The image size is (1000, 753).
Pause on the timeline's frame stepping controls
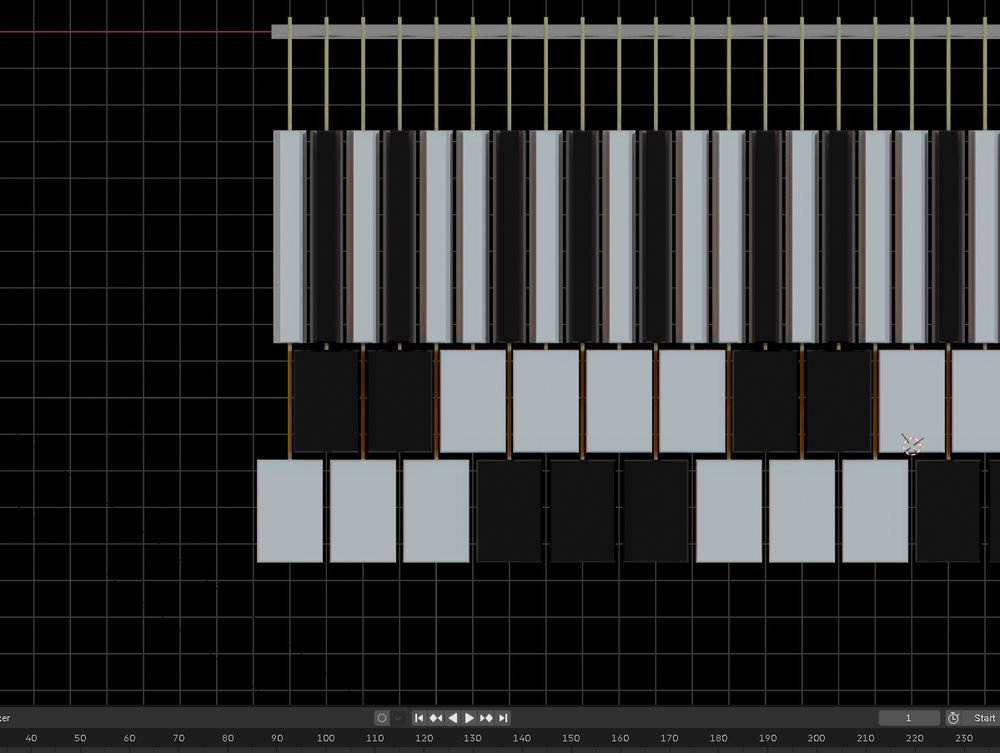[470, 717]
